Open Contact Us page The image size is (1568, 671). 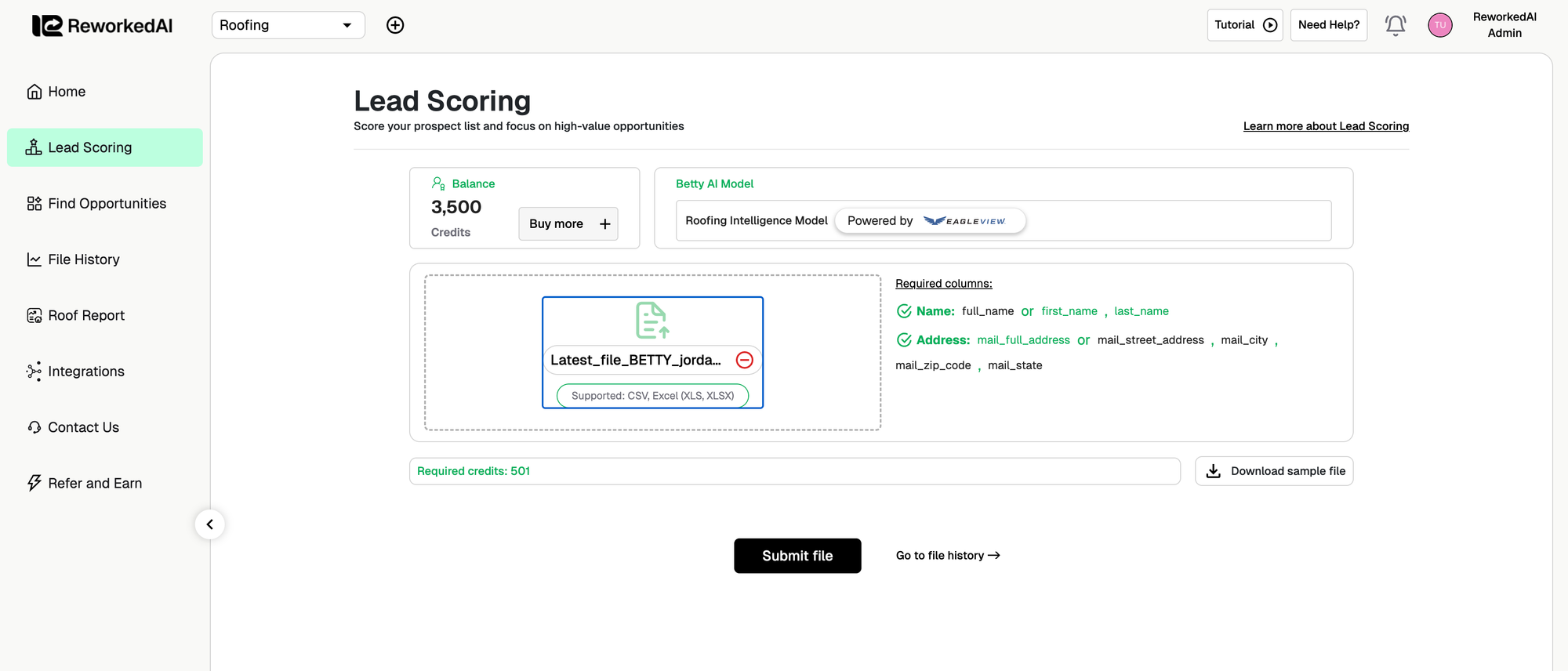pos(83,427)
